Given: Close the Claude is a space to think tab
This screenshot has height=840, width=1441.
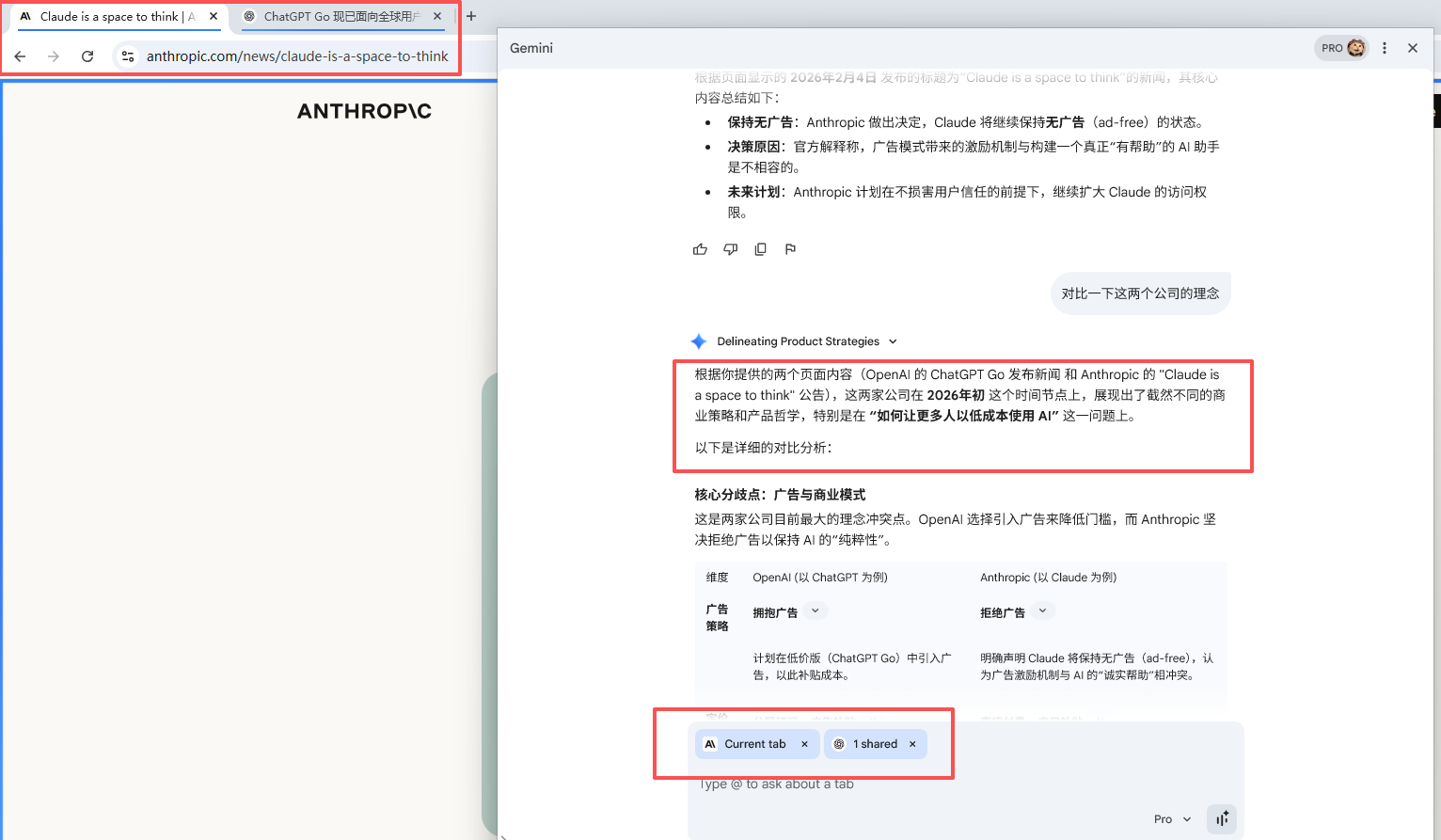Looking at the screenshot, I should [214, 16].
